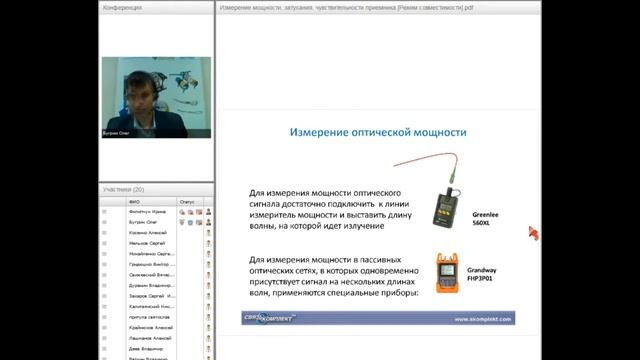
Task: Click the Grandway FHP3P01 label
Action: coord(482,274)
